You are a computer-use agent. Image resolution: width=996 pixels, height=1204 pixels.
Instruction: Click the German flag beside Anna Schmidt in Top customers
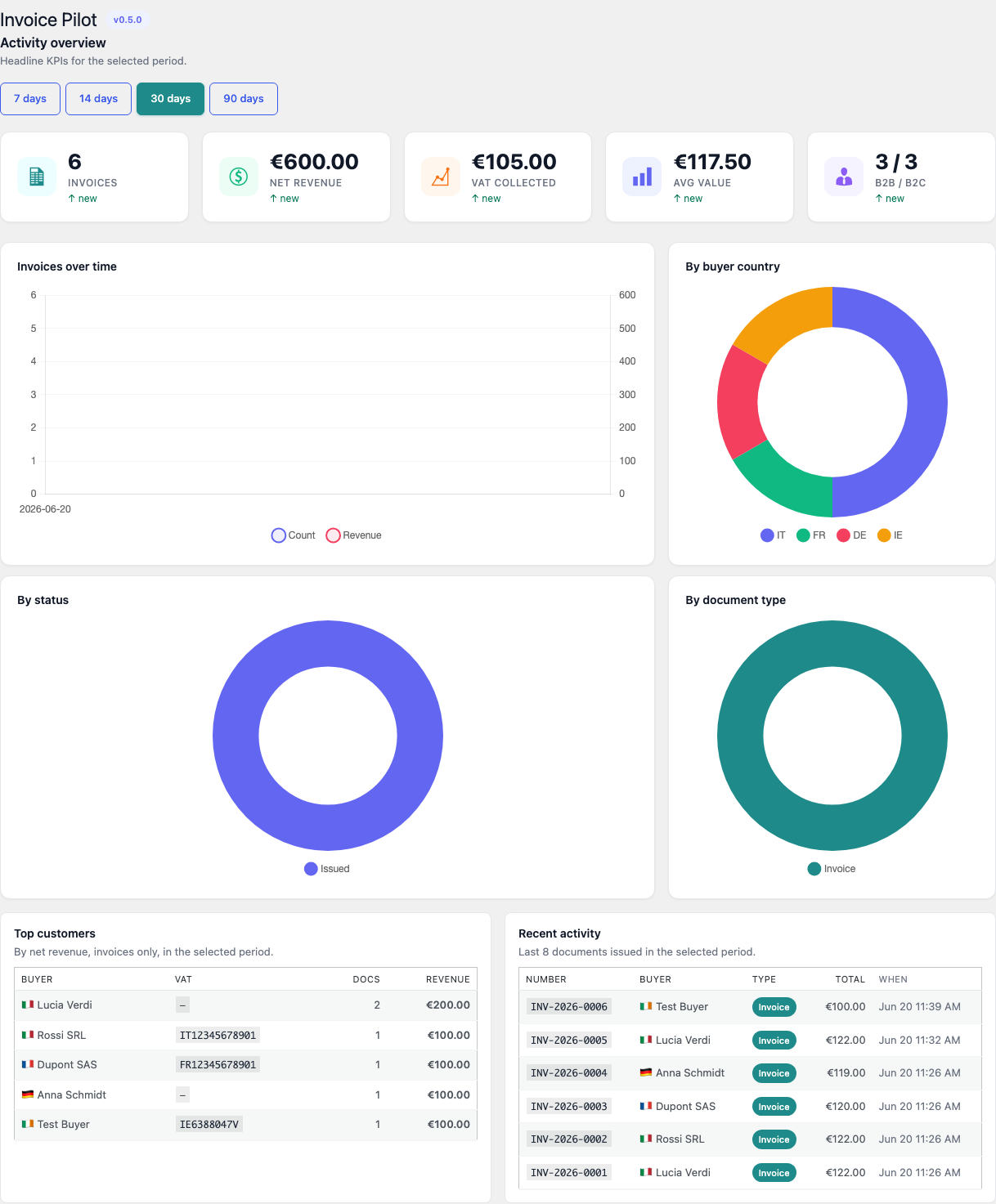[x=28, y=1094]
